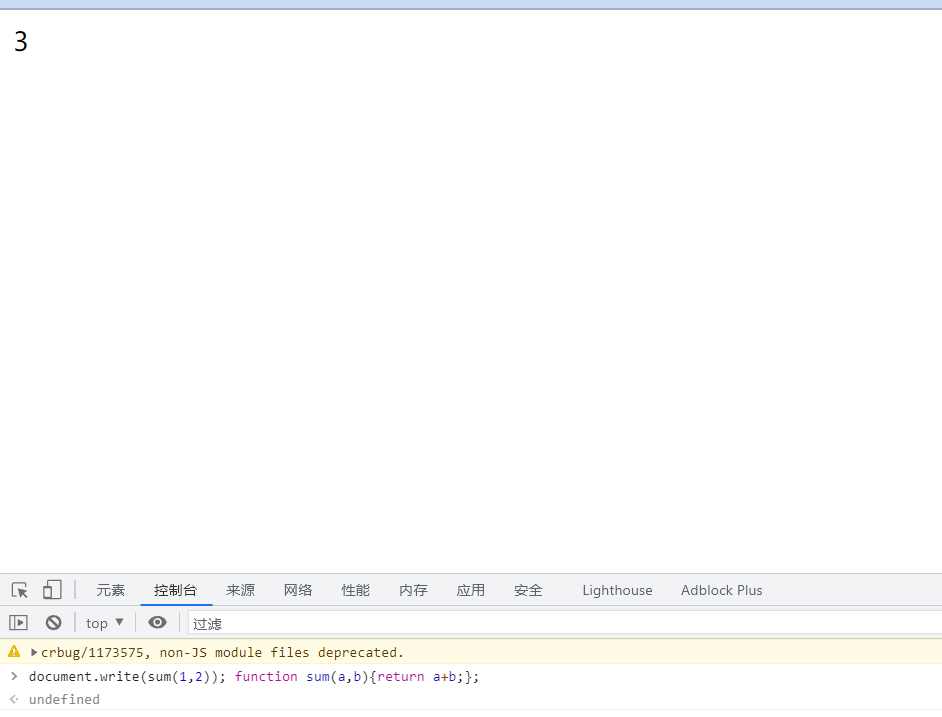
Task: Switch to the 内存 tab
Action: 413,590
